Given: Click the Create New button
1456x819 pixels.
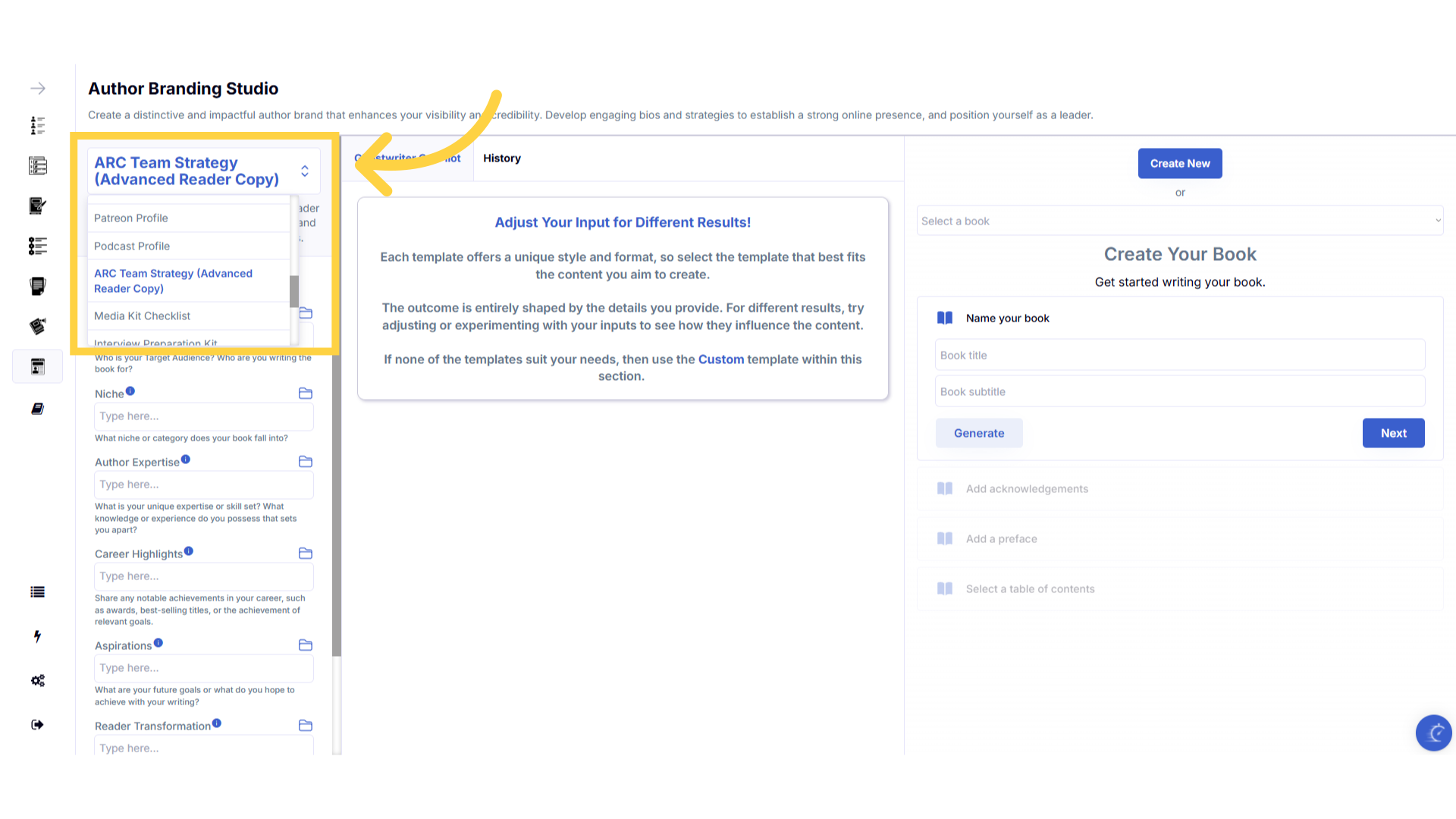Looking at the screenshot, I should click(x=1180, y=164).
